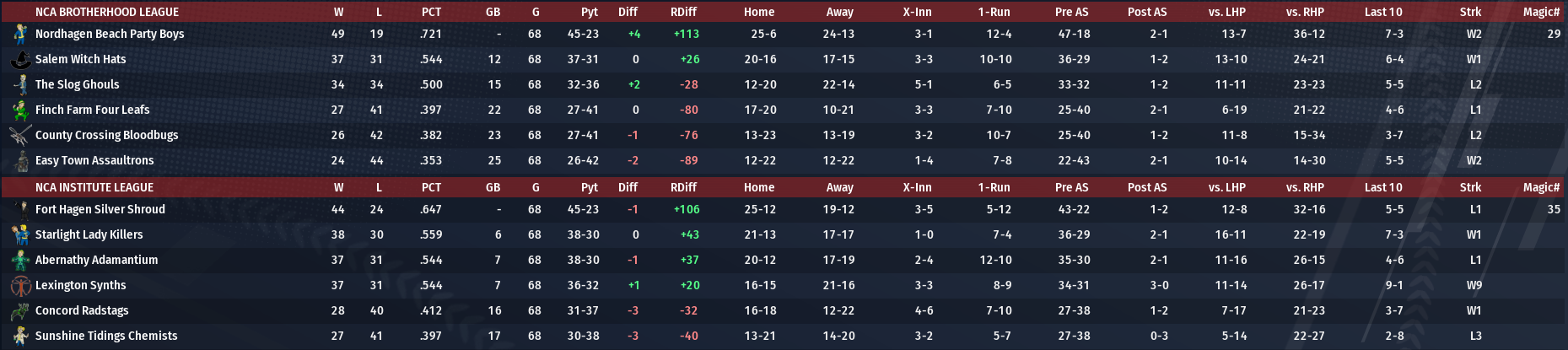1568x350 pixels.
Task: Open the Salem Witch Hats team name link
Action: pyautogui.click(x=80, y=59)
